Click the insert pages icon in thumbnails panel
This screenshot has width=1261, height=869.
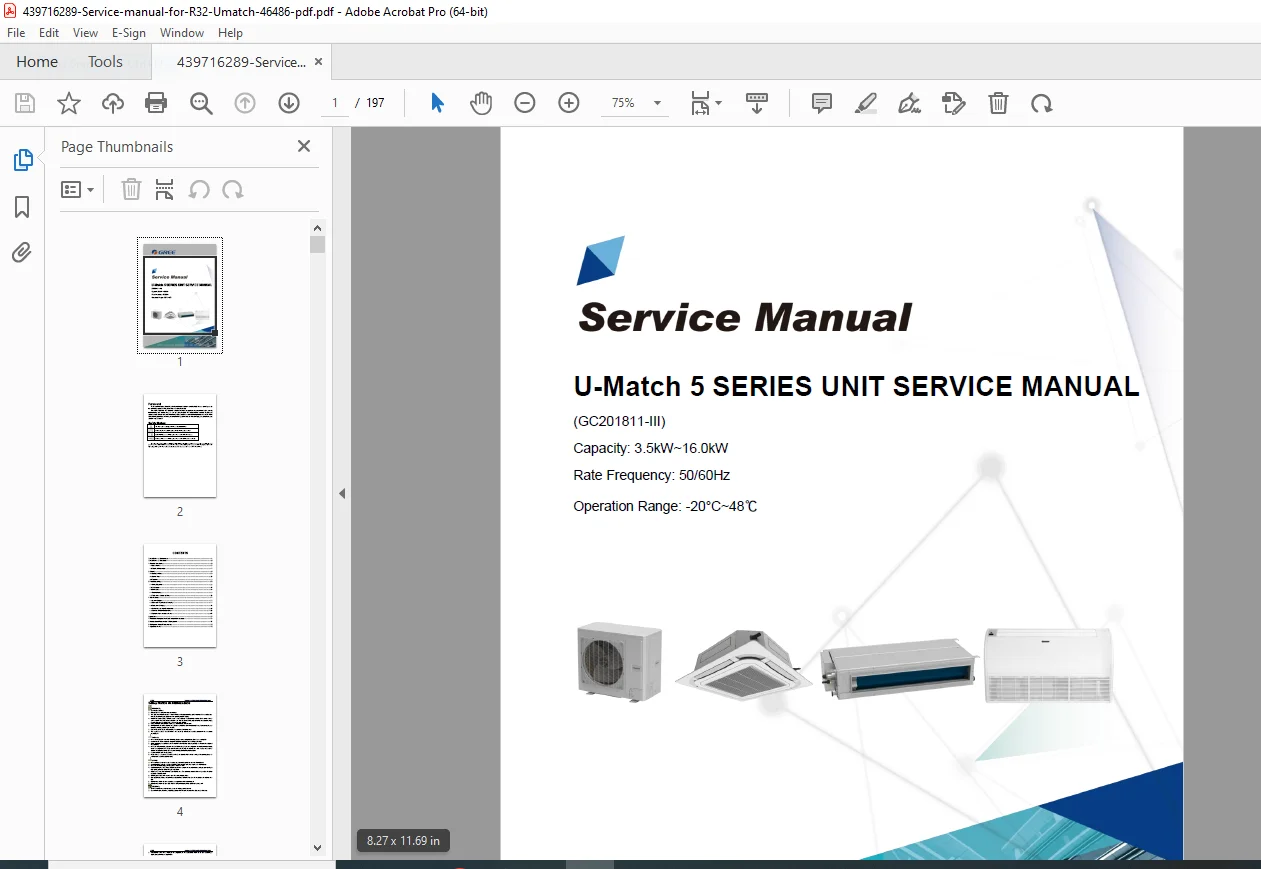(x=165, y=189)
